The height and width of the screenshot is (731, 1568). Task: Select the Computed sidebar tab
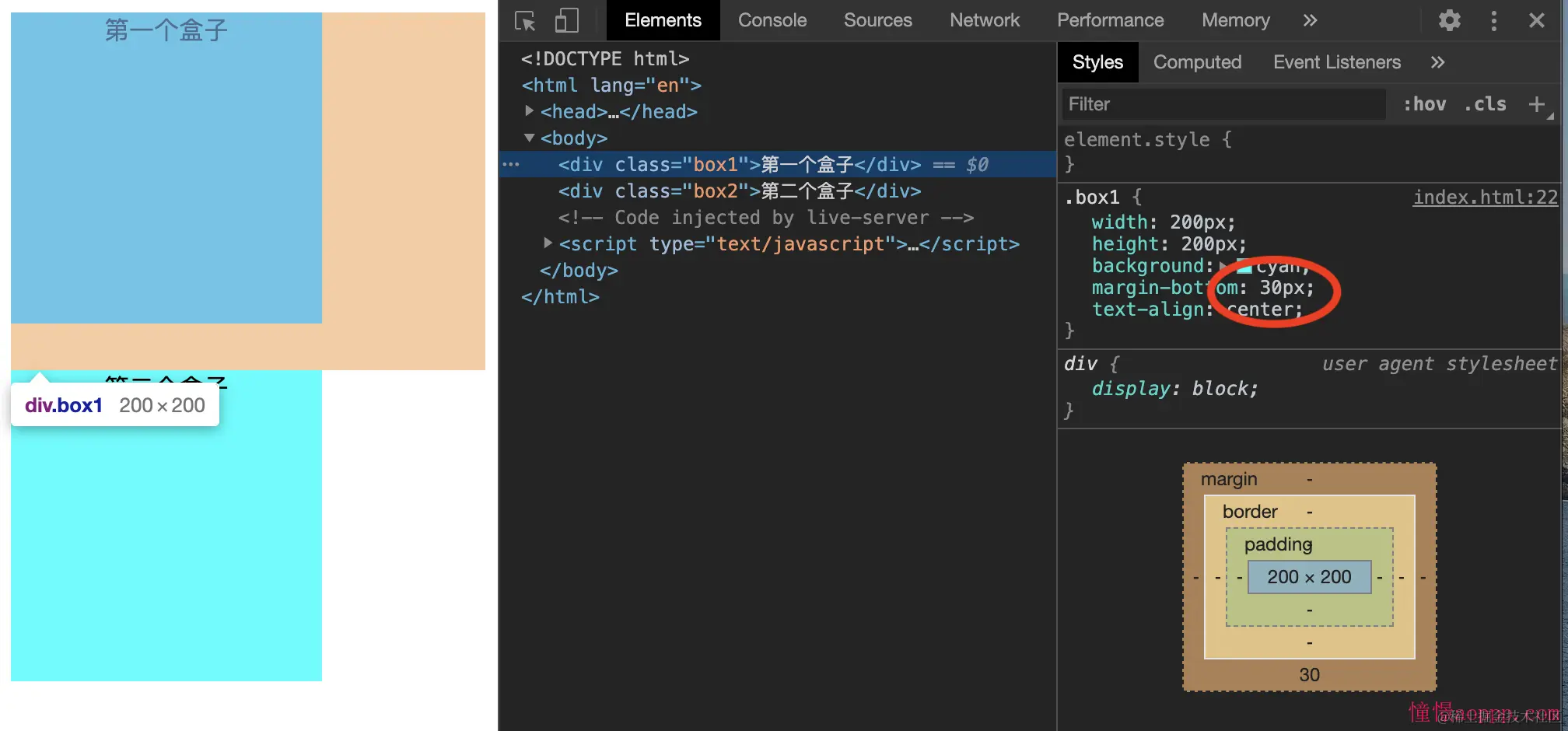click(x=1198, y=62)
